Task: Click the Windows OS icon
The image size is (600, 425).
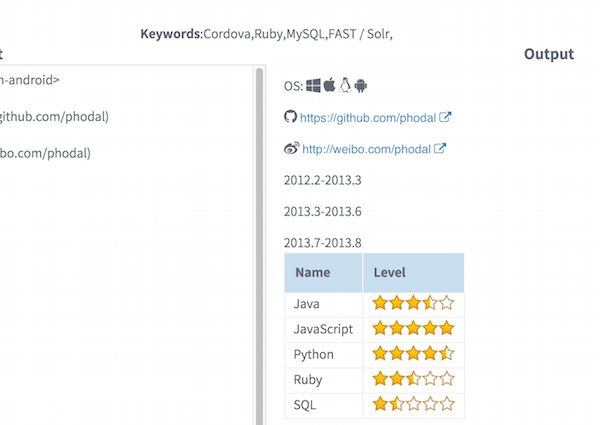Action: click(x=313, y=85)
